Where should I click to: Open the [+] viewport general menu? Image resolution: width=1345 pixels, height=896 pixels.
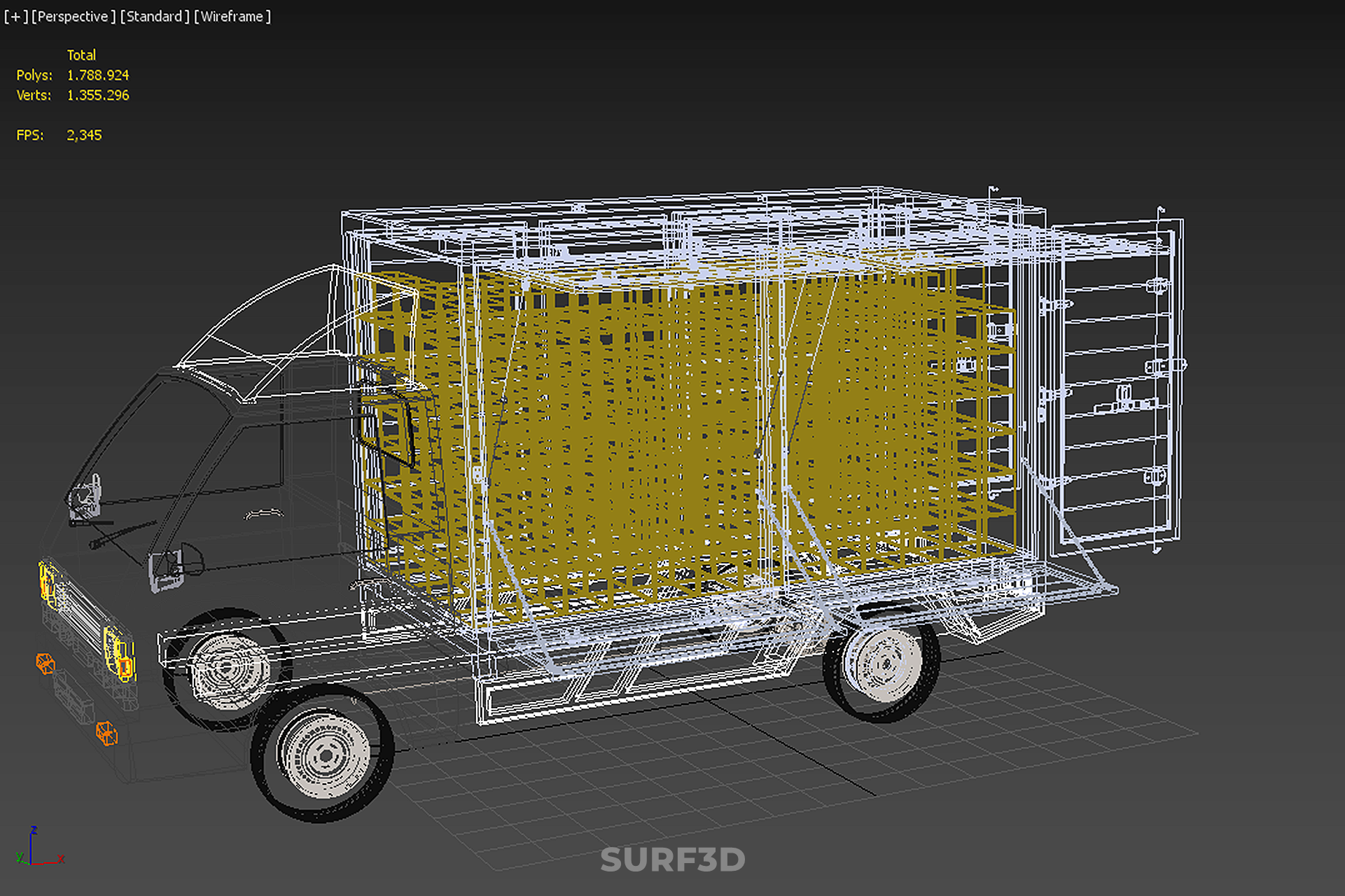(x=16, y=16)
